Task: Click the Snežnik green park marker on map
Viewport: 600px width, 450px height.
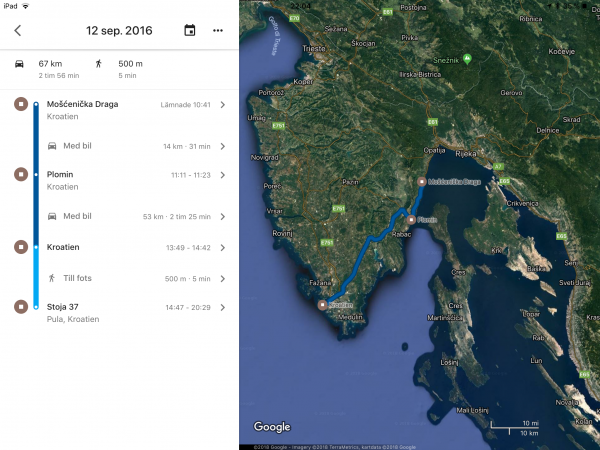Action: pyautogui.click(x=467, y=60)
